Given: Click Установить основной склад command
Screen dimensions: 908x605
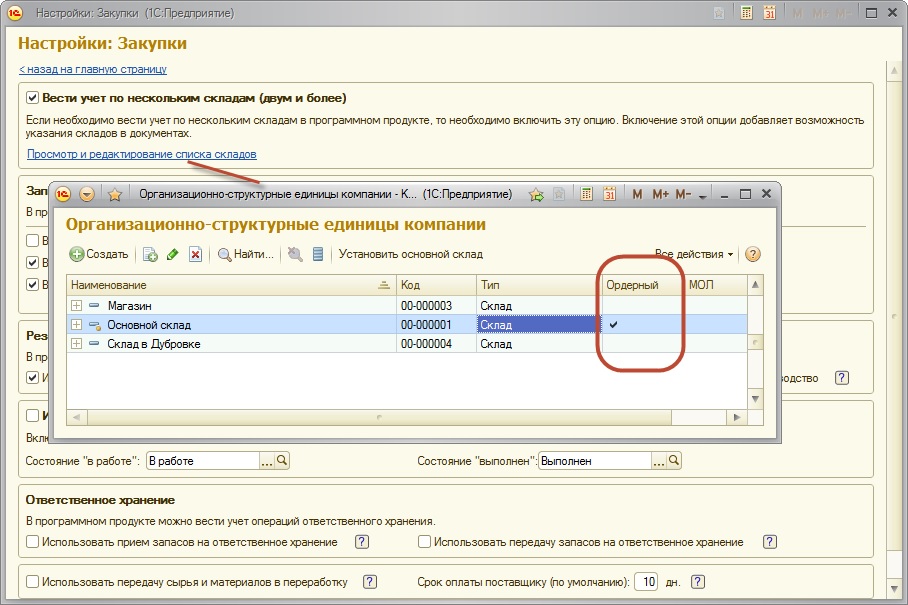Looking at the screenshot, I should click(410, 254).
